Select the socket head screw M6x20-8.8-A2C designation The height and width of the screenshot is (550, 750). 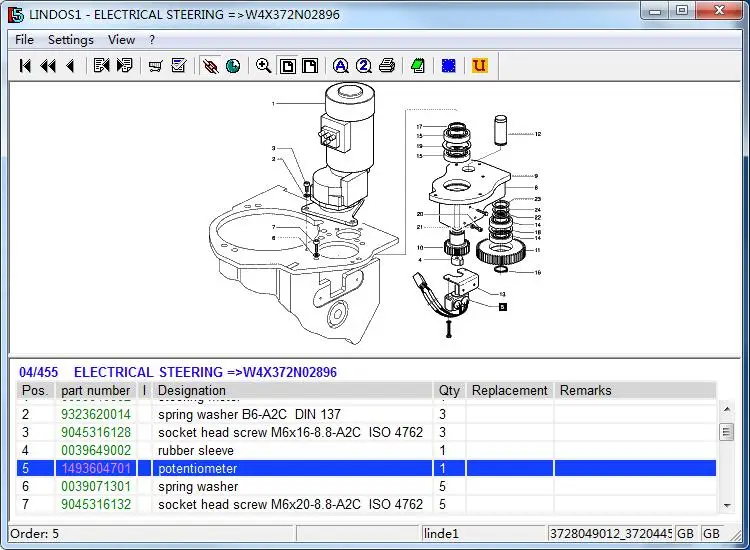point(290,504)
